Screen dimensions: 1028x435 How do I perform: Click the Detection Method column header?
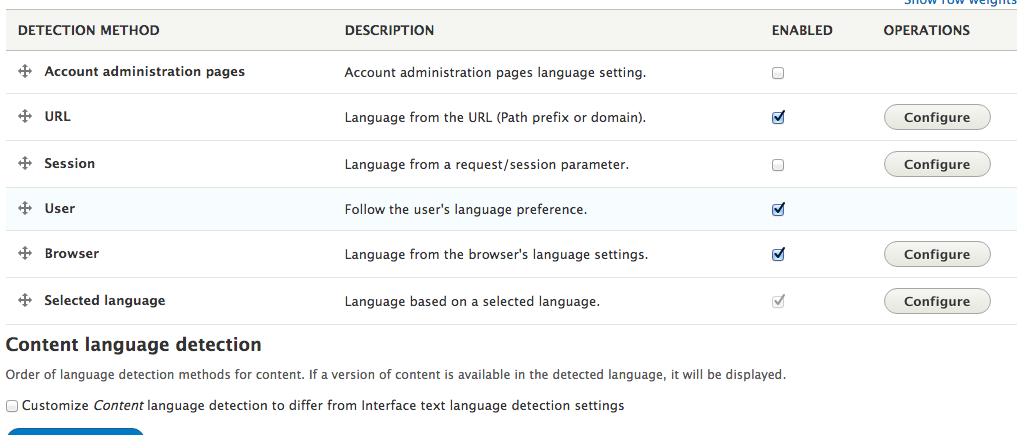[89, 30]
